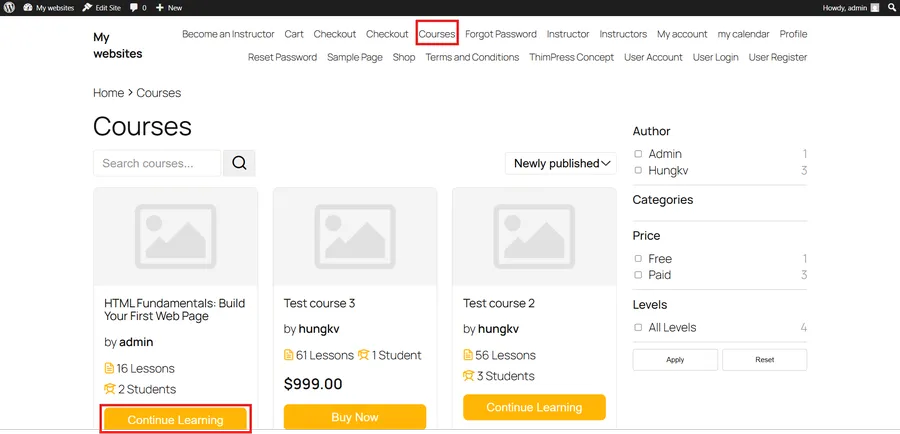900x434 pixels.
Task: Open the Forgot Password page
Action: click(501, 34)
